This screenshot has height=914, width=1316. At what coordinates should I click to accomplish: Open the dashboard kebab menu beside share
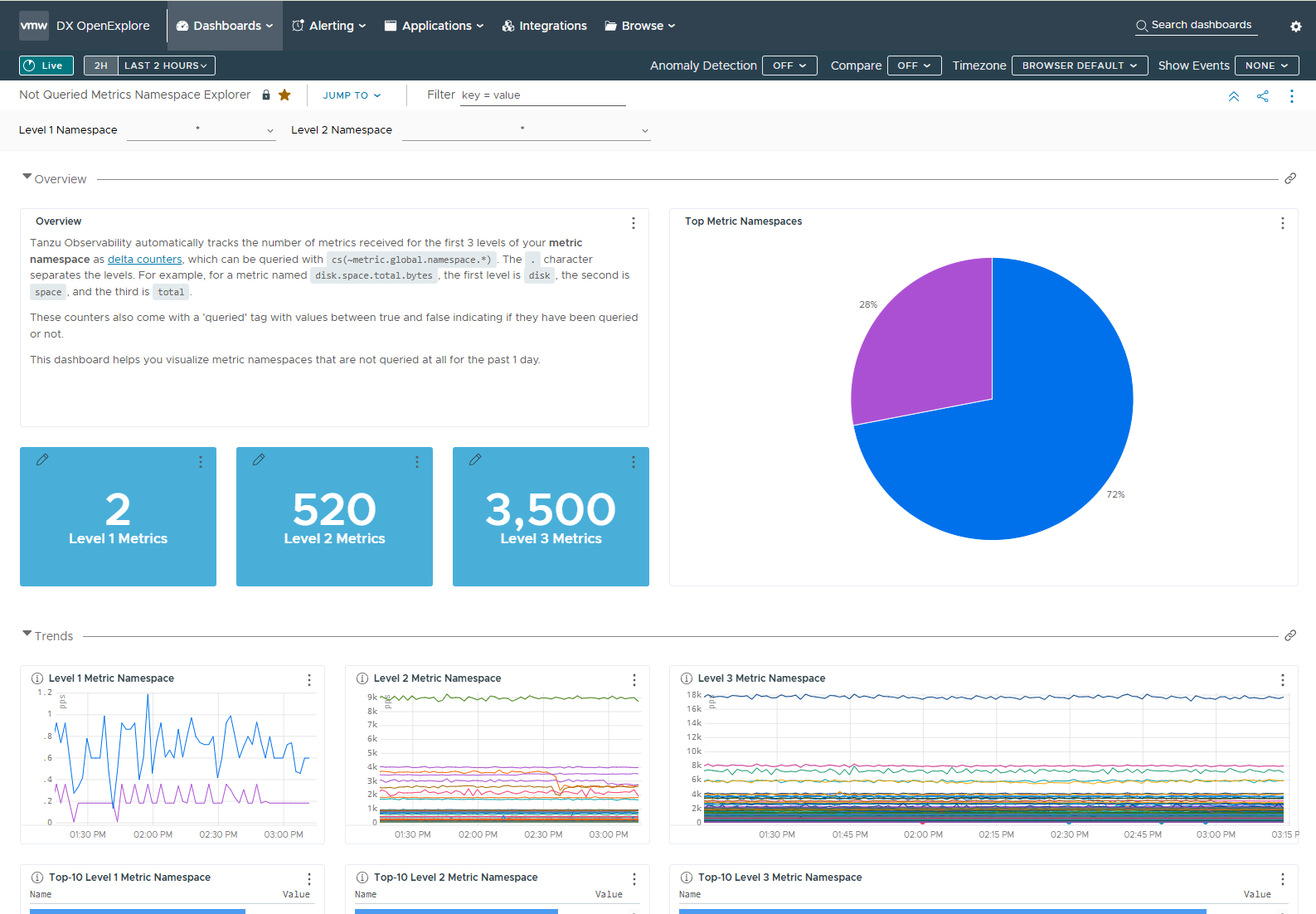point(1291,96)
